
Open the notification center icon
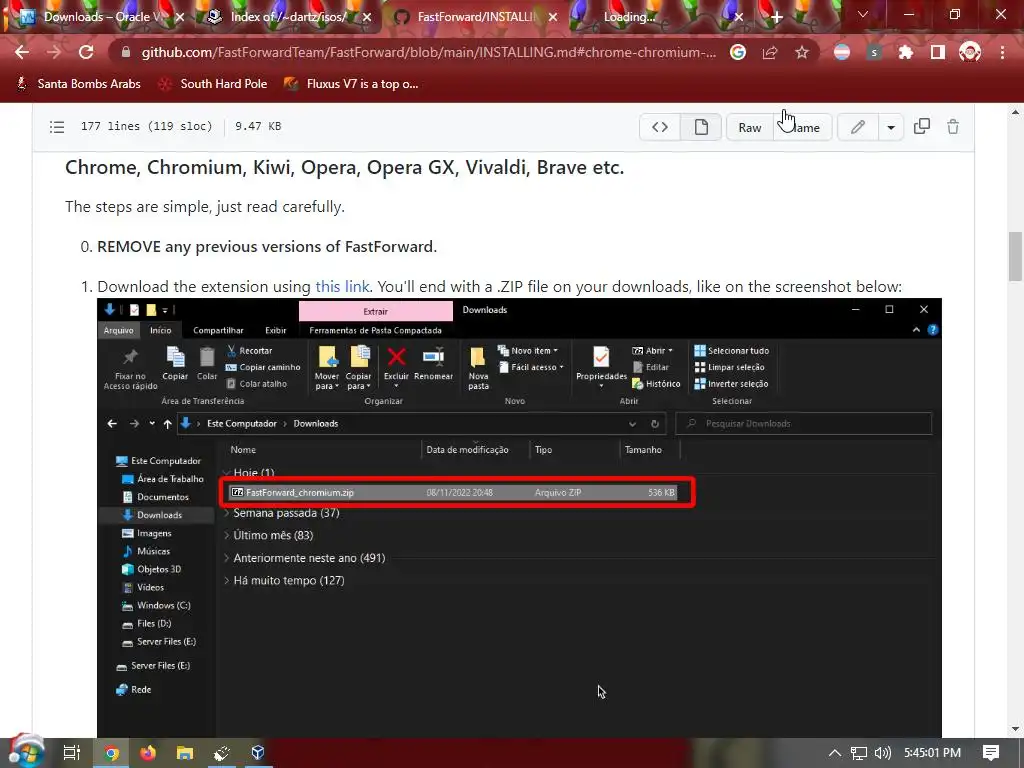991,753
